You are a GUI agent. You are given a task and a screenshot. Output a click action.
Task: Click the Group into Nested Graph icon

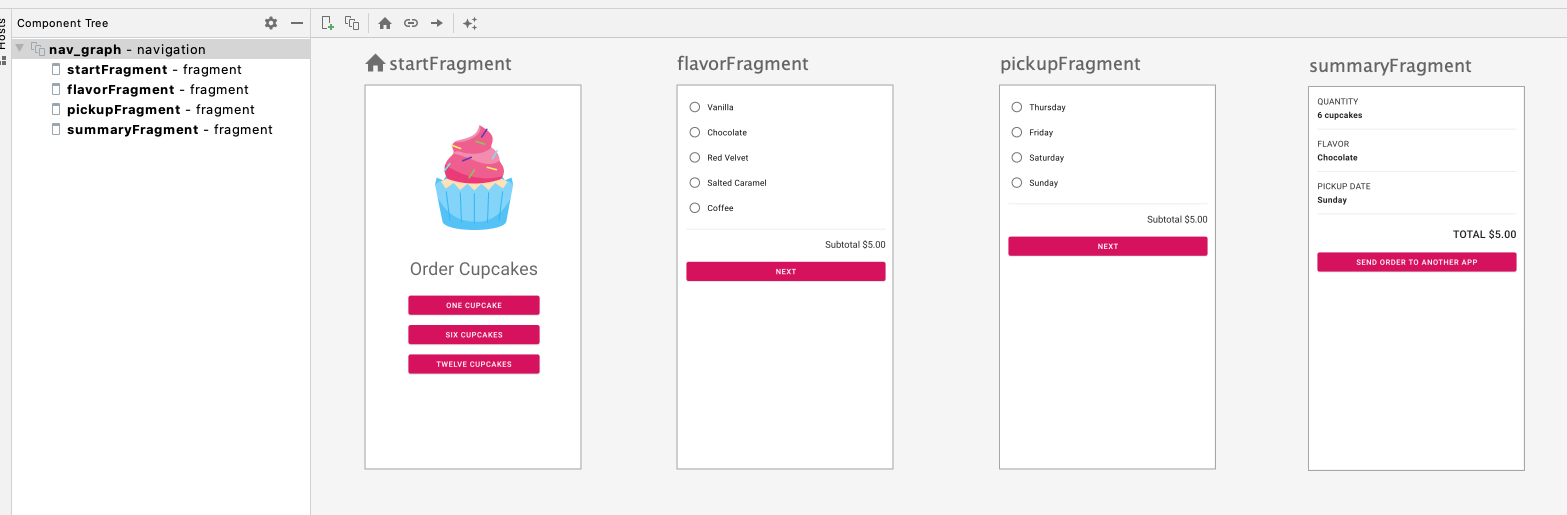(x=352, y=23)
